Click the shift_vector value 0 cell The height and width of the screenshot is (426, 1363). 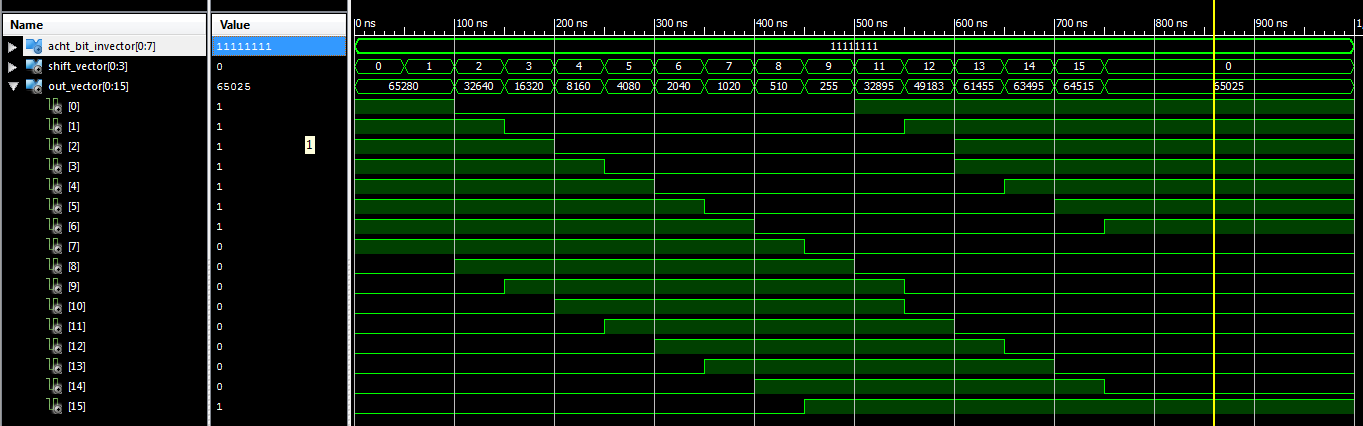point(278,67)
